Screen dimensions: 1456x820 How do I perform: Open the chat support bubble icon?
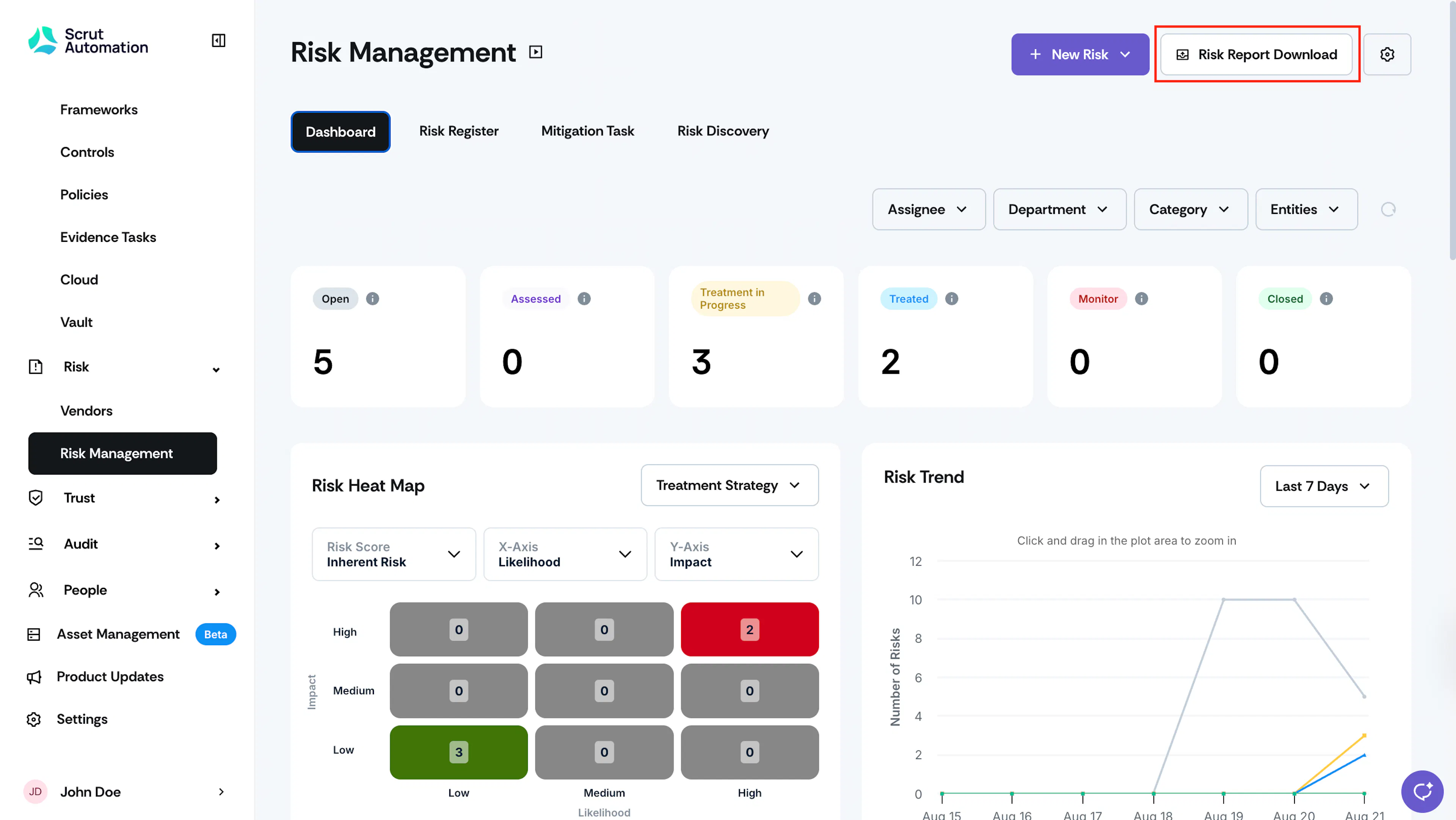1421,791
